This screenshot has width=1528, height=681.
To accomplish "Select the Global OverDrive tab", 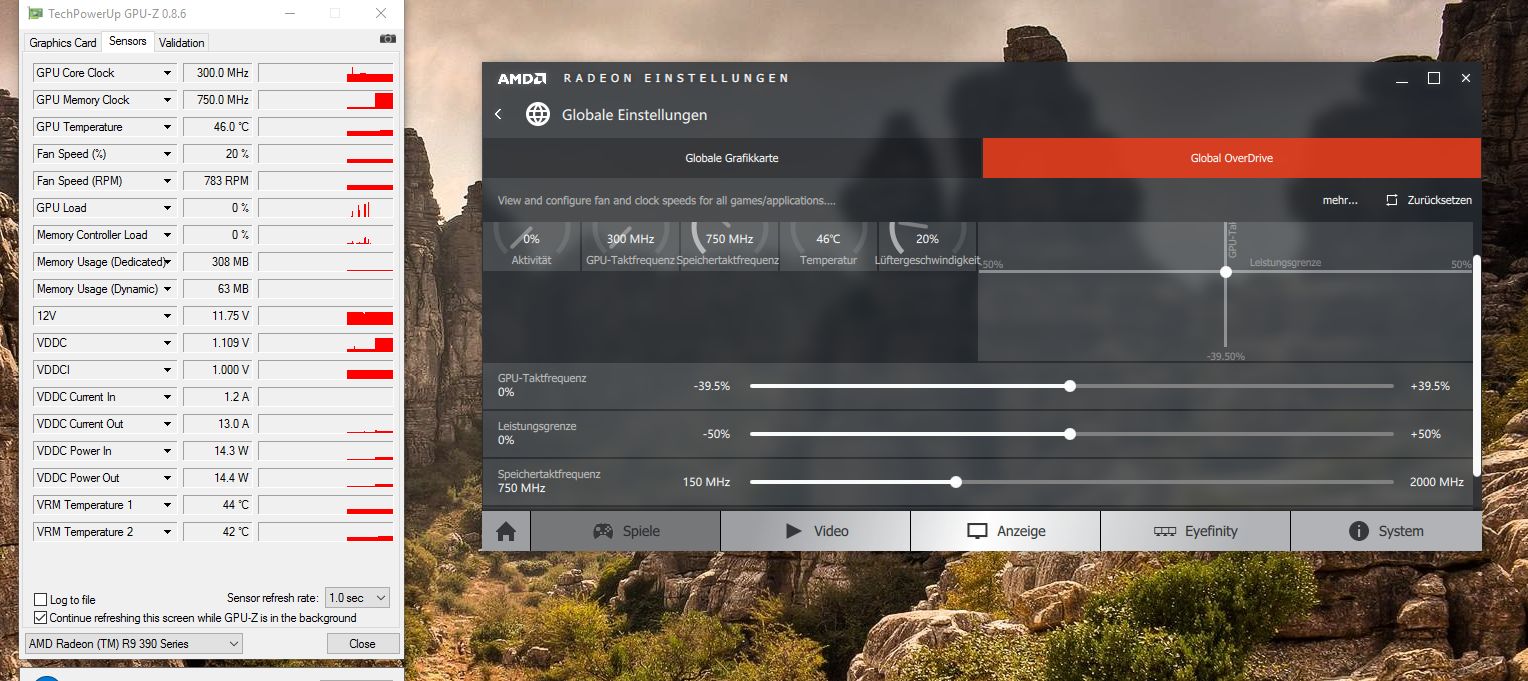I will coord(1231,158).
